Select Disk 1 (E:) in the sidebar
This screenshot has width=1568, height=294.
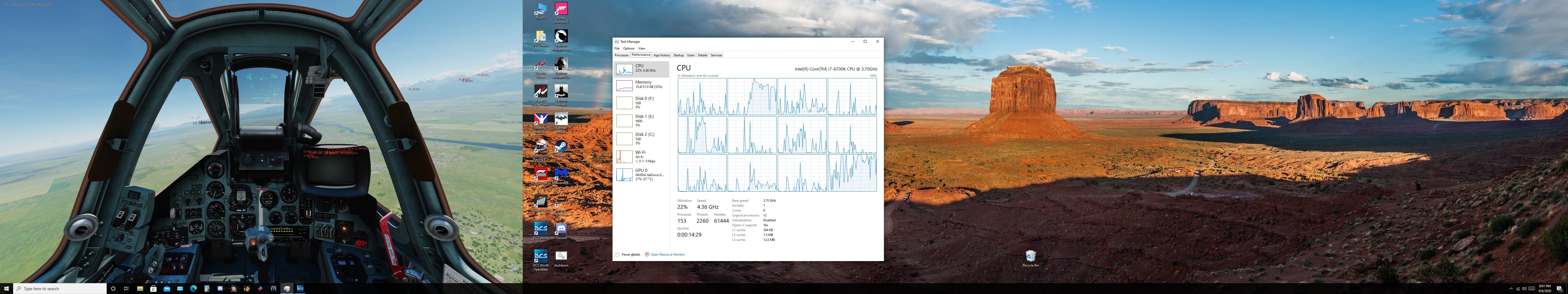click(x=642, y=121)
